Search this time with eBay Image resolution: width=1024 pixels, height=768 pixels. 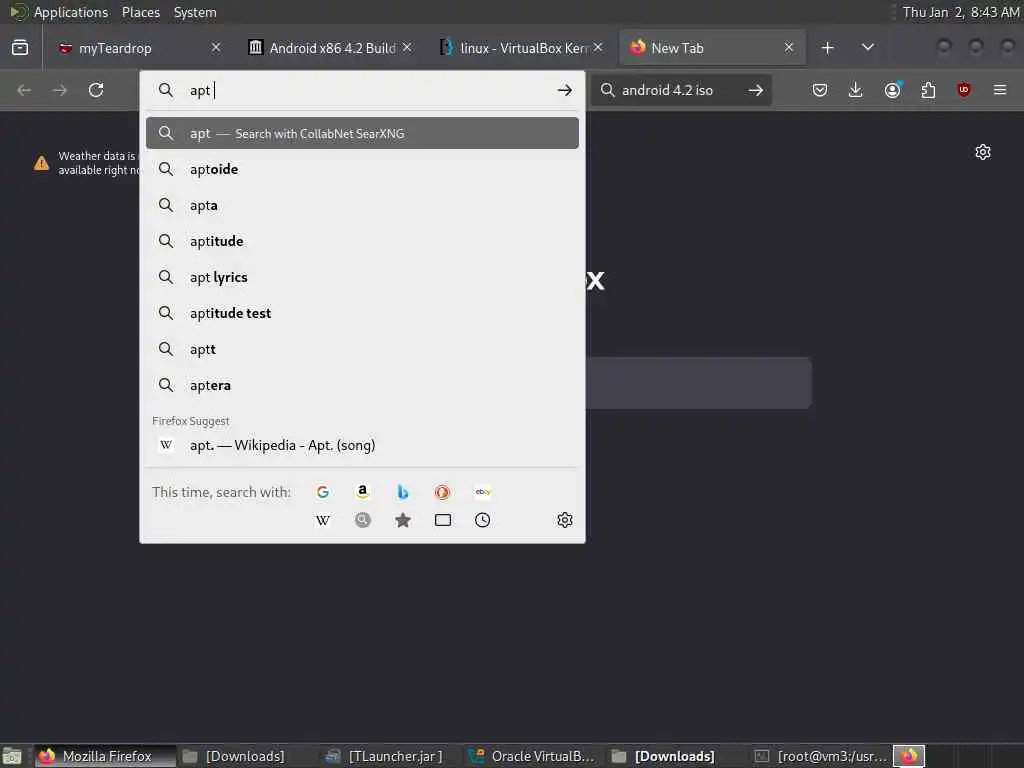coord(483,492)
